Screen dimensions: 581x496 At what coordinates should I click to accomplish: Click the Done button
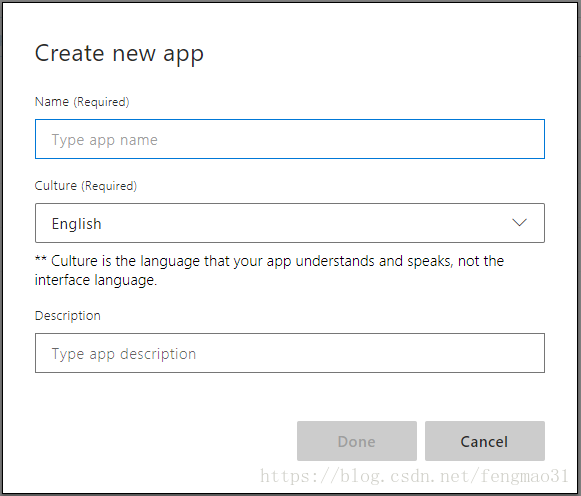pyautogui.click(x=357, y=441)
